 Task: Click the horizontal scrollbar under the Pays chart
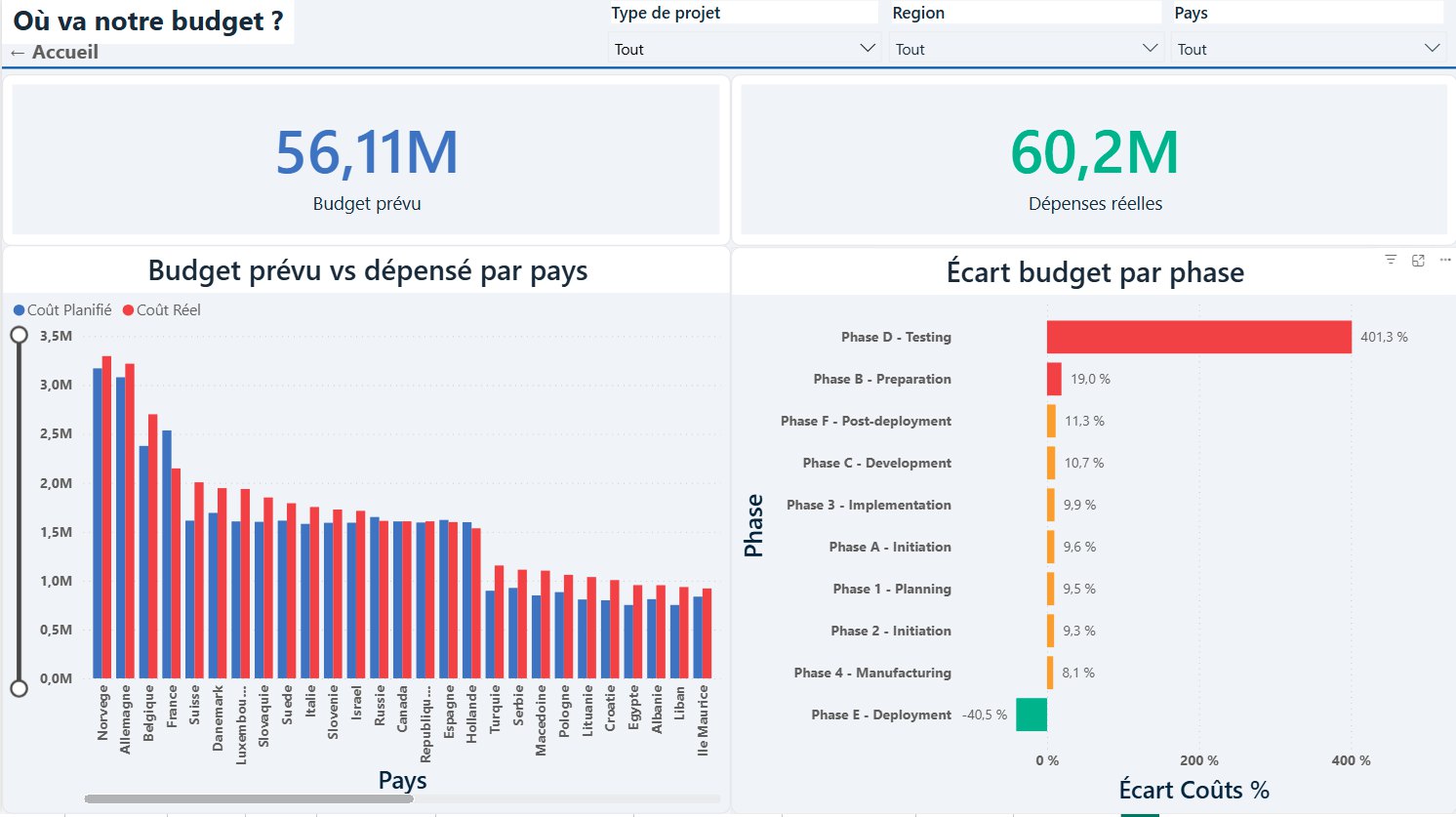tap(249, 798)
